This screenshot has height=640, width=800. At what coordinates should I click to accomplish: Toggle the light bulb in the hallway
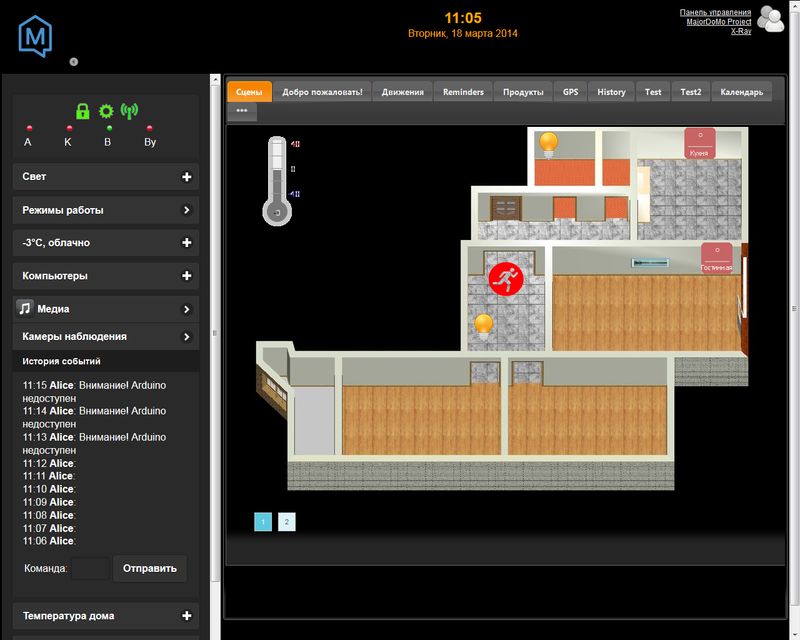coord(484,325)
